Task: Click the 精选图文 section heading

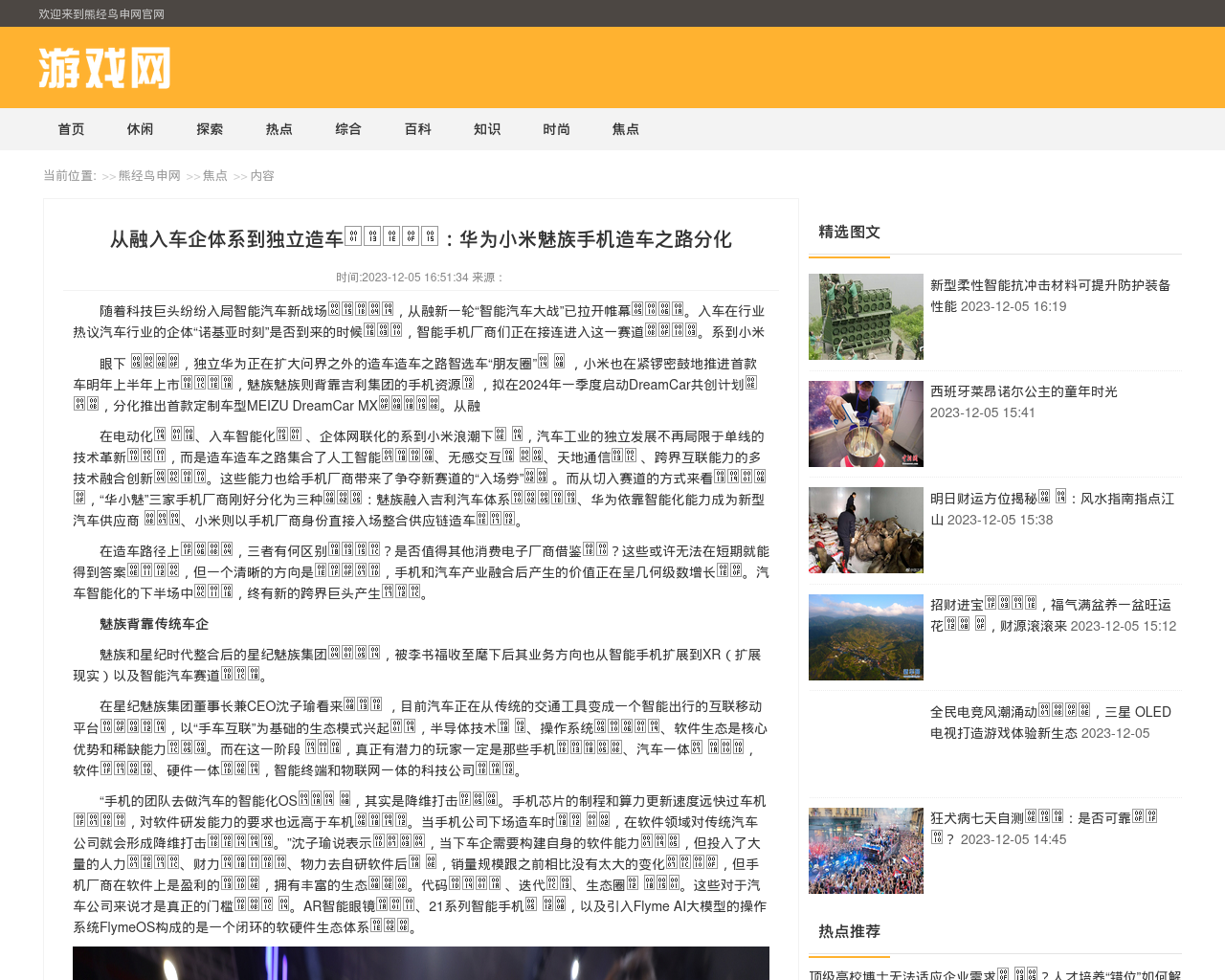Action: point(850,232)
